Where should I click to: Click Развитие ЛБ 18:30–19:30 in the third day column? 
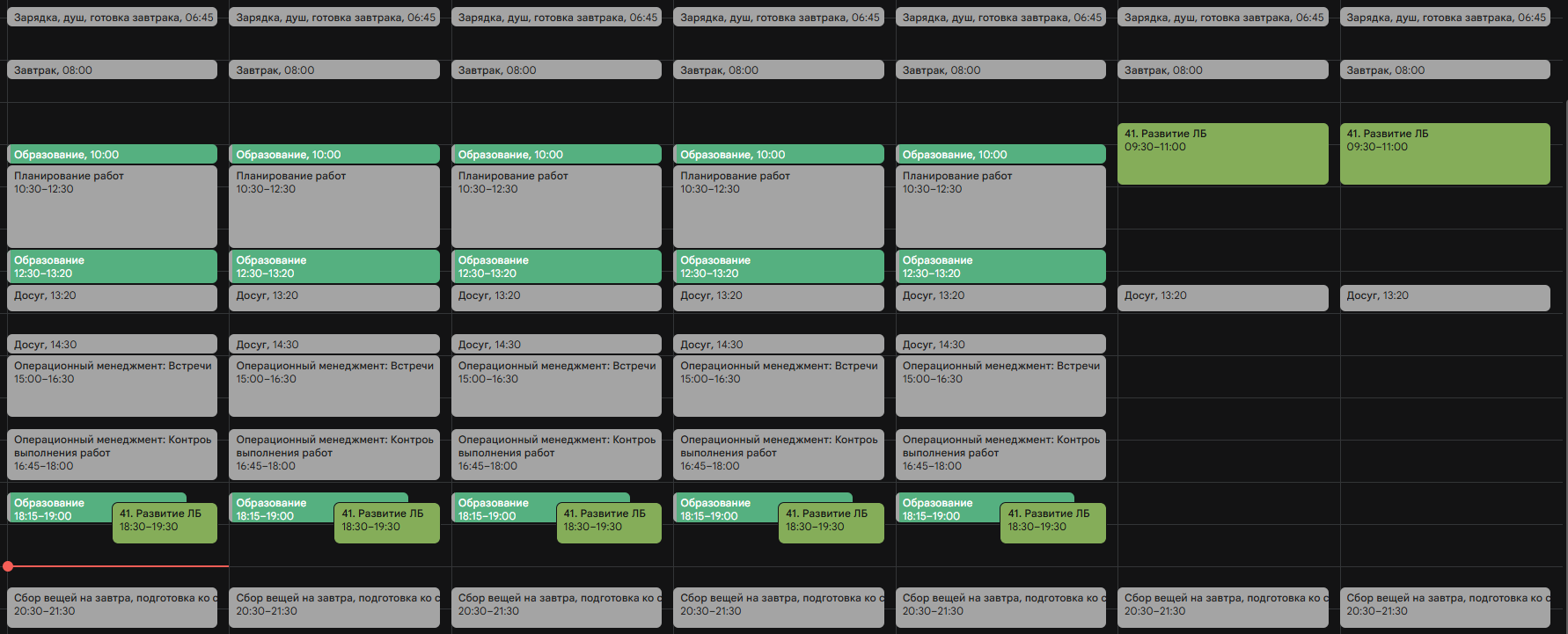pos(611,521)
